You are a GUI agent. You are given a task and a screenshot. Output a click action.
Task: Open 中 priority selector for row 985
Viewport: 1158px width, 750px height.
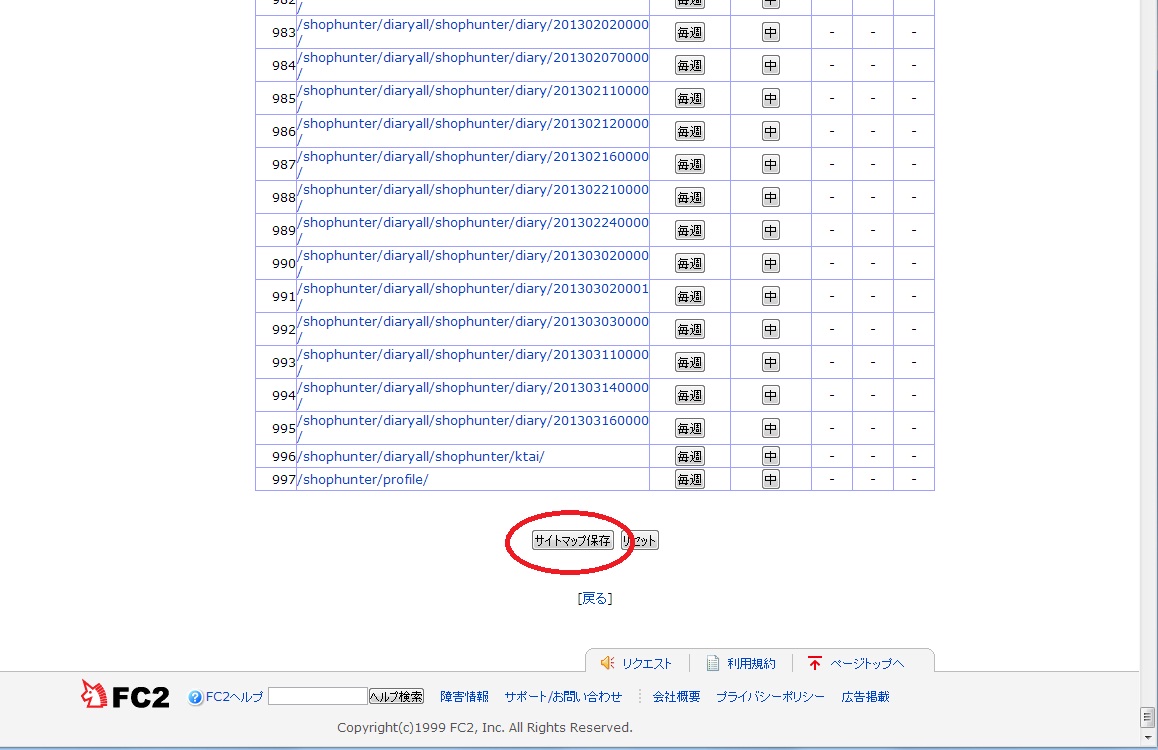pyautogui.click(x=770, y=98)
